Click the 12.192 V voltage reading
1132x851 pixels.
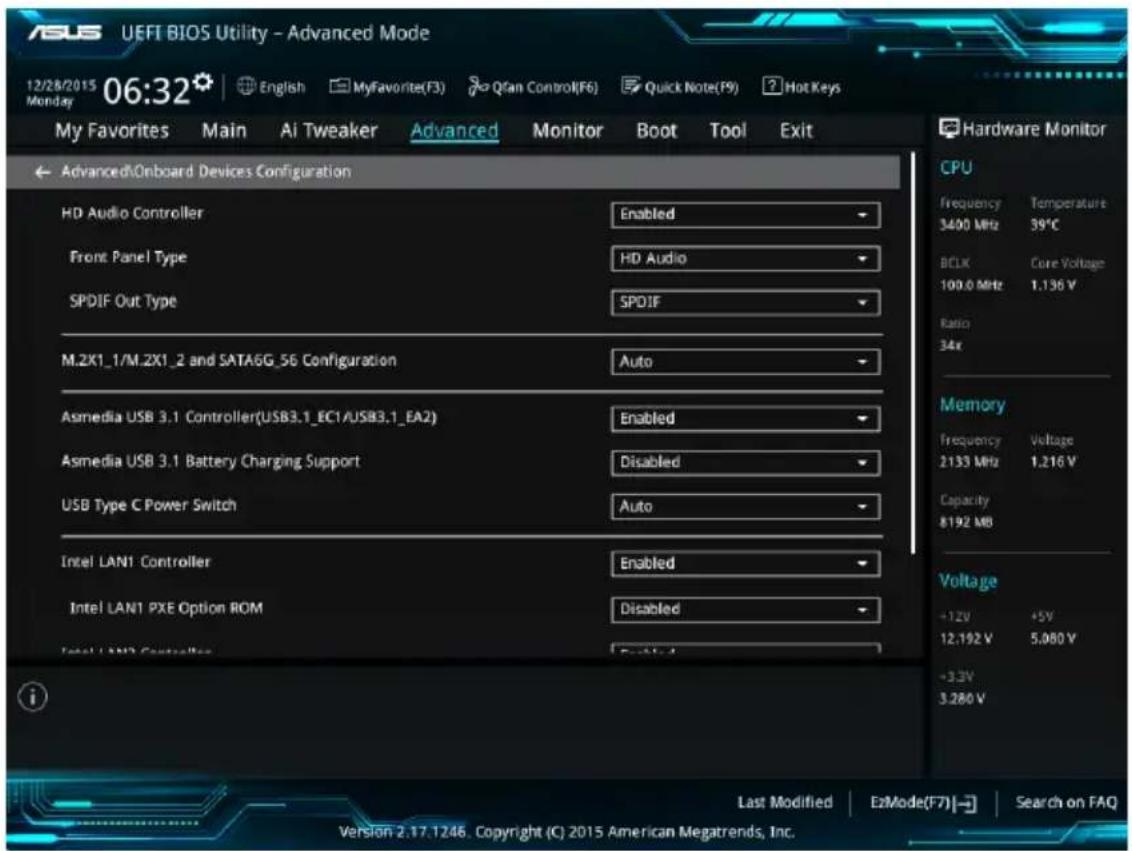pos(966,639)
